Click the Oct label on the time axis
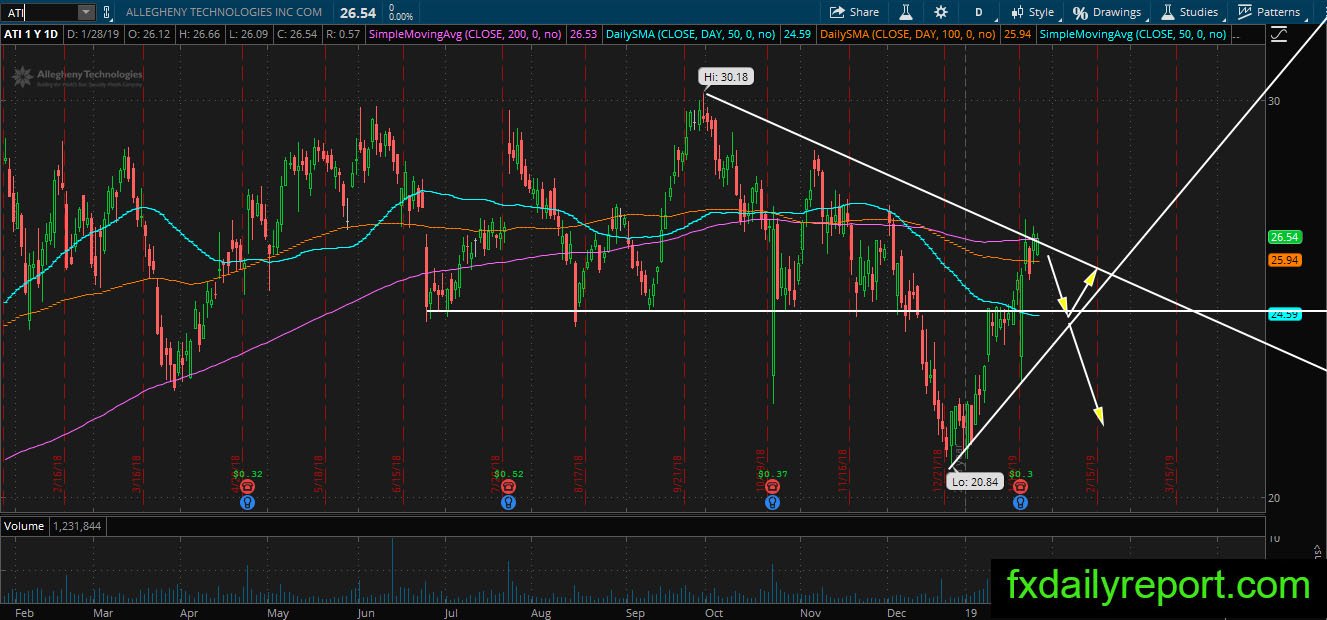Viewport: 1327px width, 620px height. coord(712,611)
